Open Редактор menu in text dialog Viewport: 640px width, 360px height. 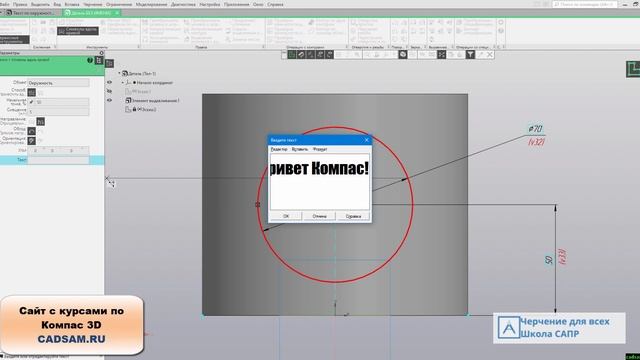(x=279, y=149)
